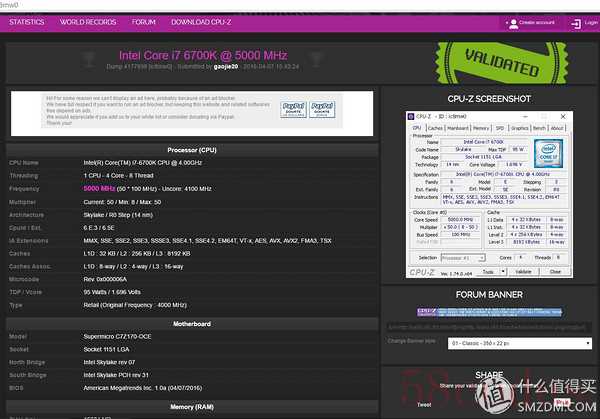The width and height of the screenshot is (600, 419).
Task: Click the first PayPal donate button
Action: click(x=293, y=106)
